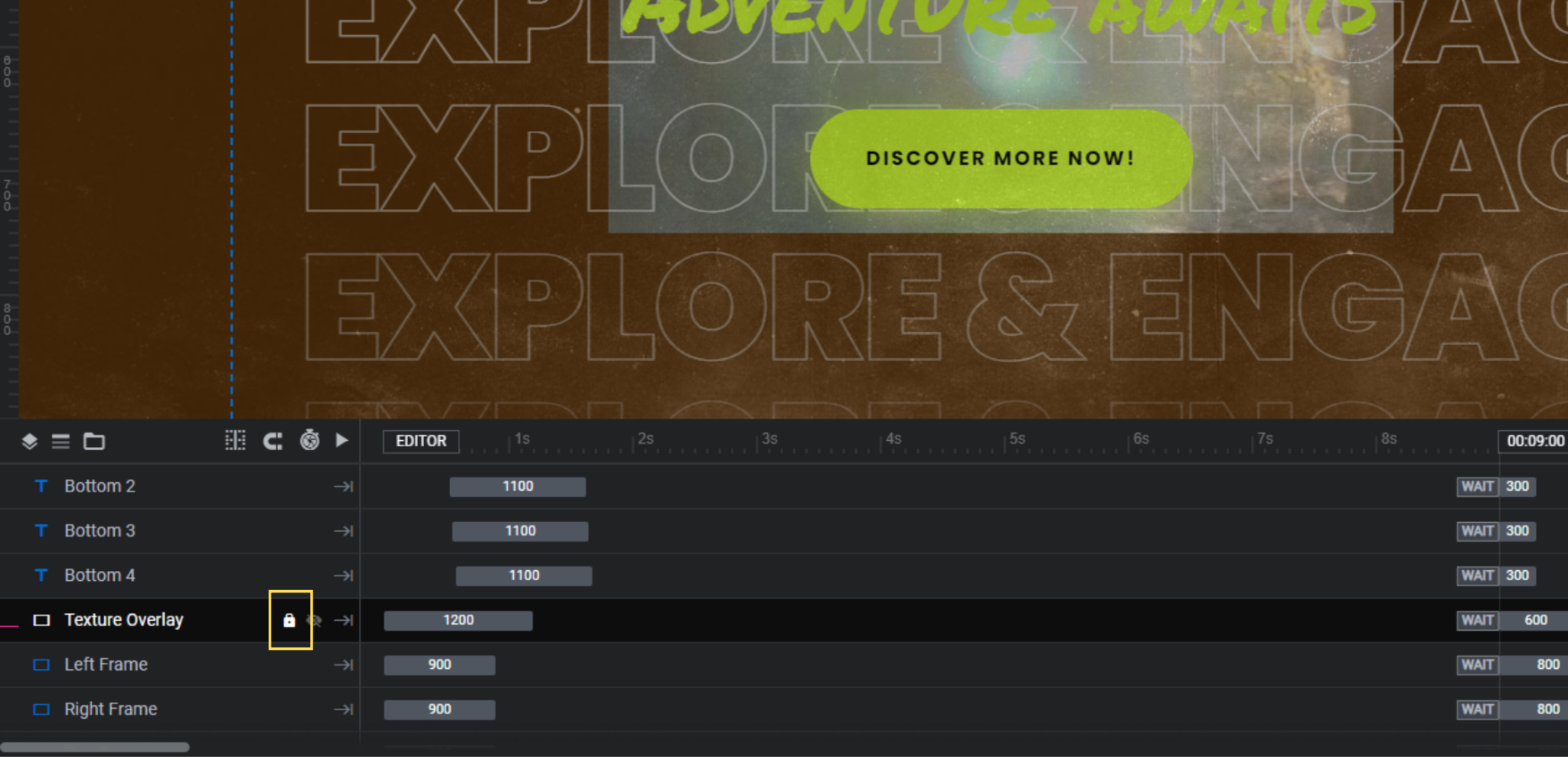Click the 2s mark on the time ruler
Viewport: 1568px width, 757px height.
[645, 439]
